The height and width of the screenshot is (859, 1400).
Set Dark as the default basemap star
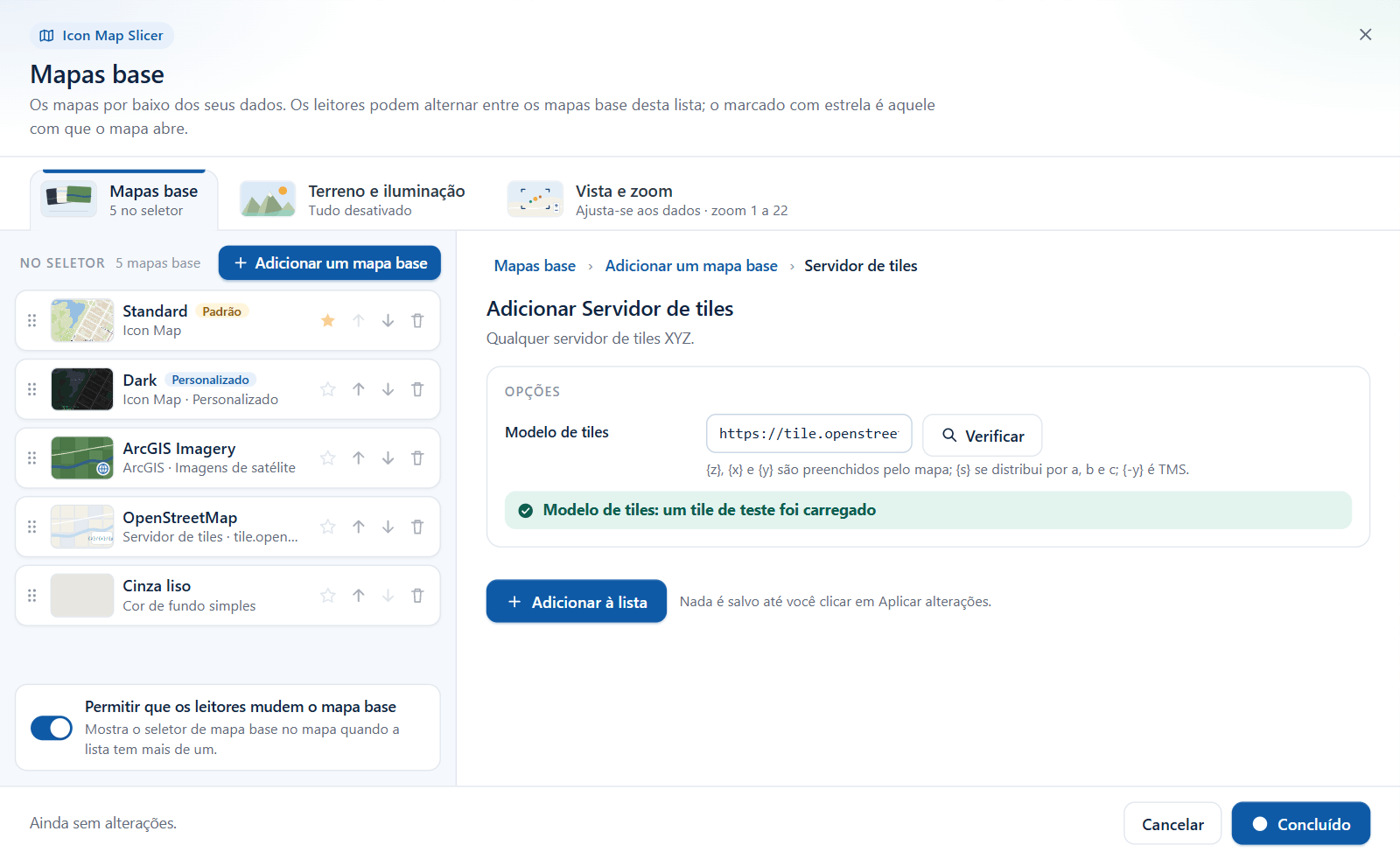[328, 389]
